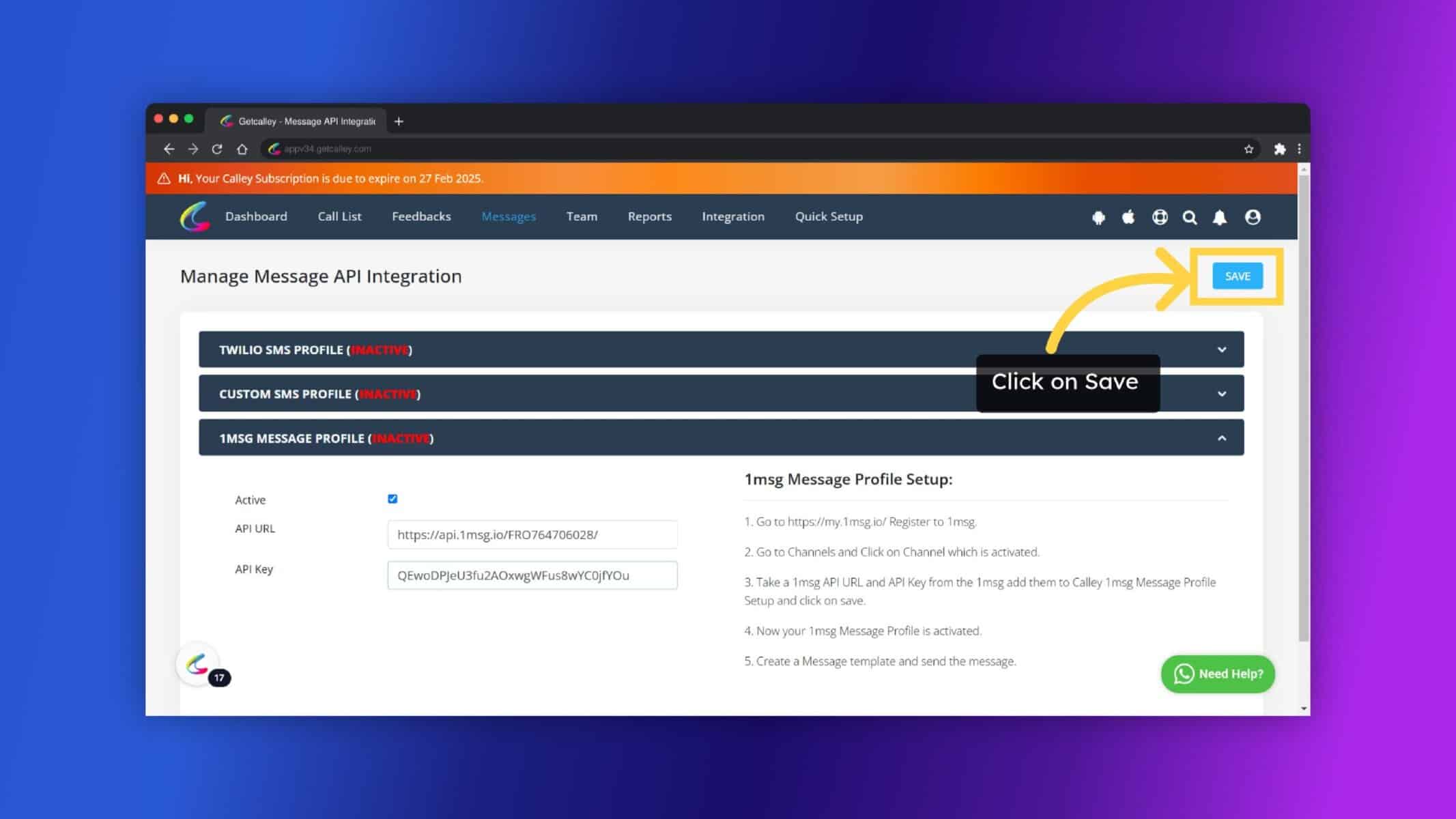The width and height of the screenshot is (1456, 819).
Task: Open the floating Calley widget with badge 17
Action: (x=198, y=664)
